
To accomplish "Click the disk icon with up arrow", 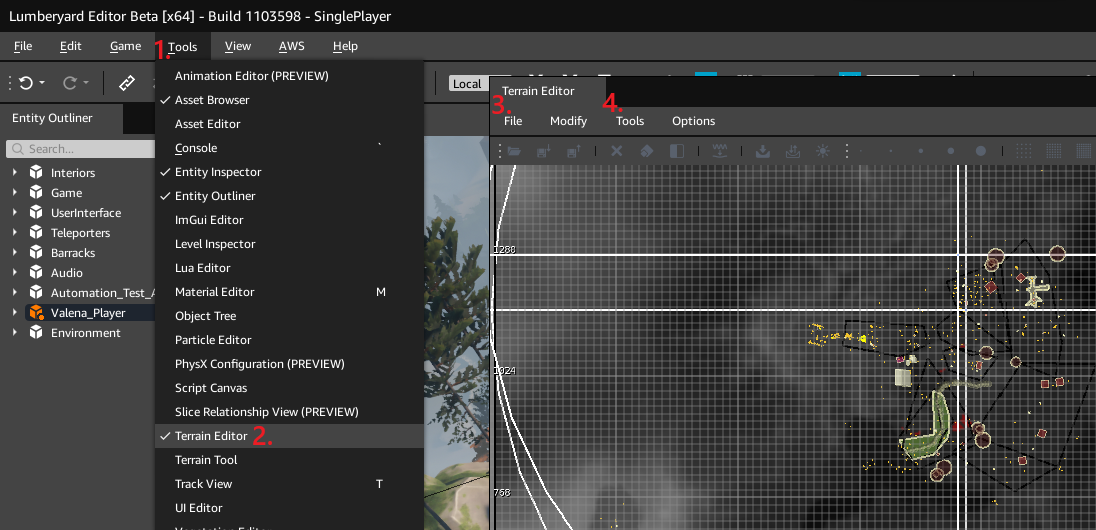I will click(x=575, y=150).
